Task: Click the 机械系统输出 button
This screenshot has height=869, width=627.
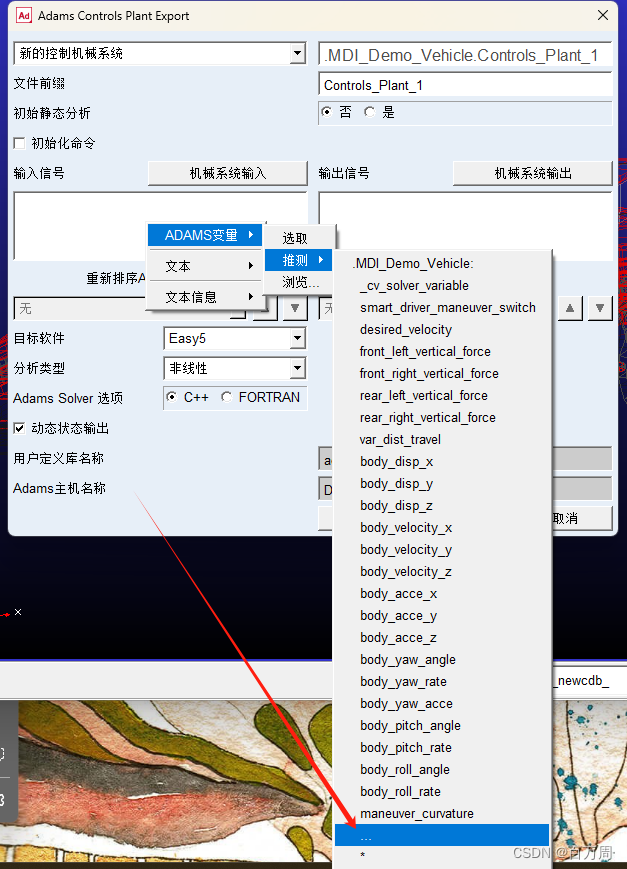Action: pyautogui.click(x=533, y=173)
